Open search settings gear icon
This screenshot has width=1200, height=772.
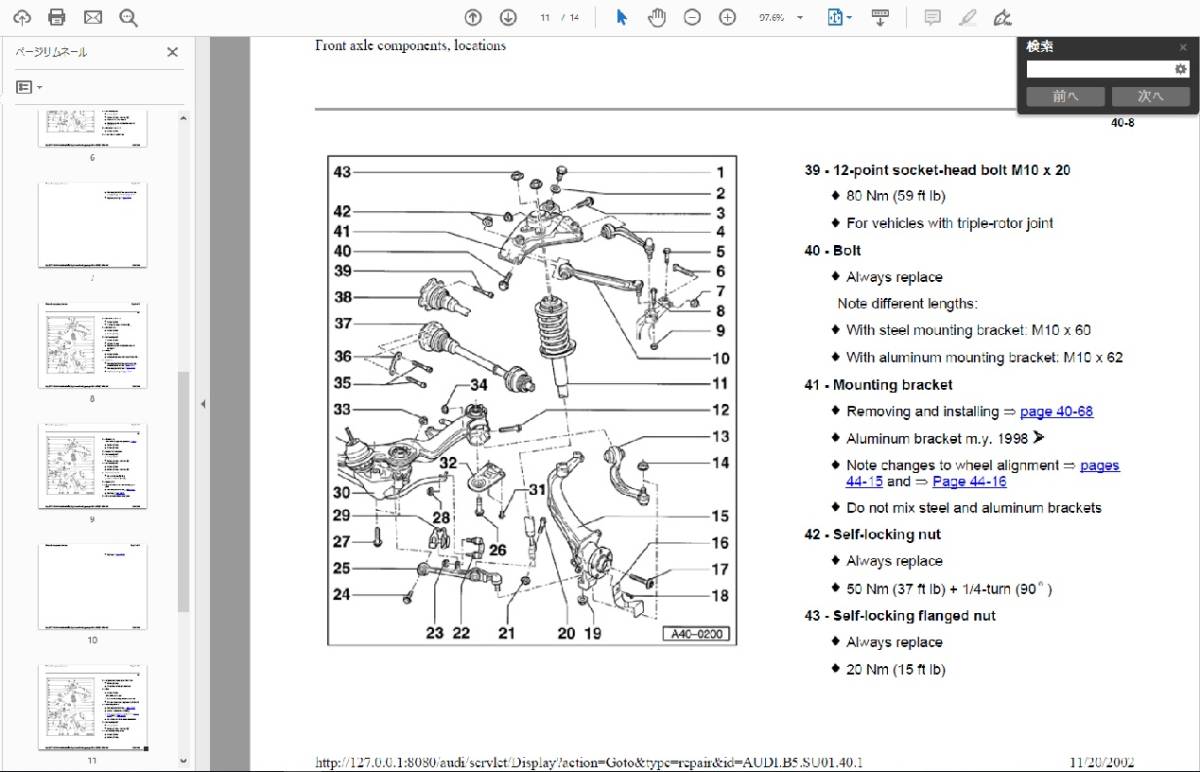pos(1180,70)
